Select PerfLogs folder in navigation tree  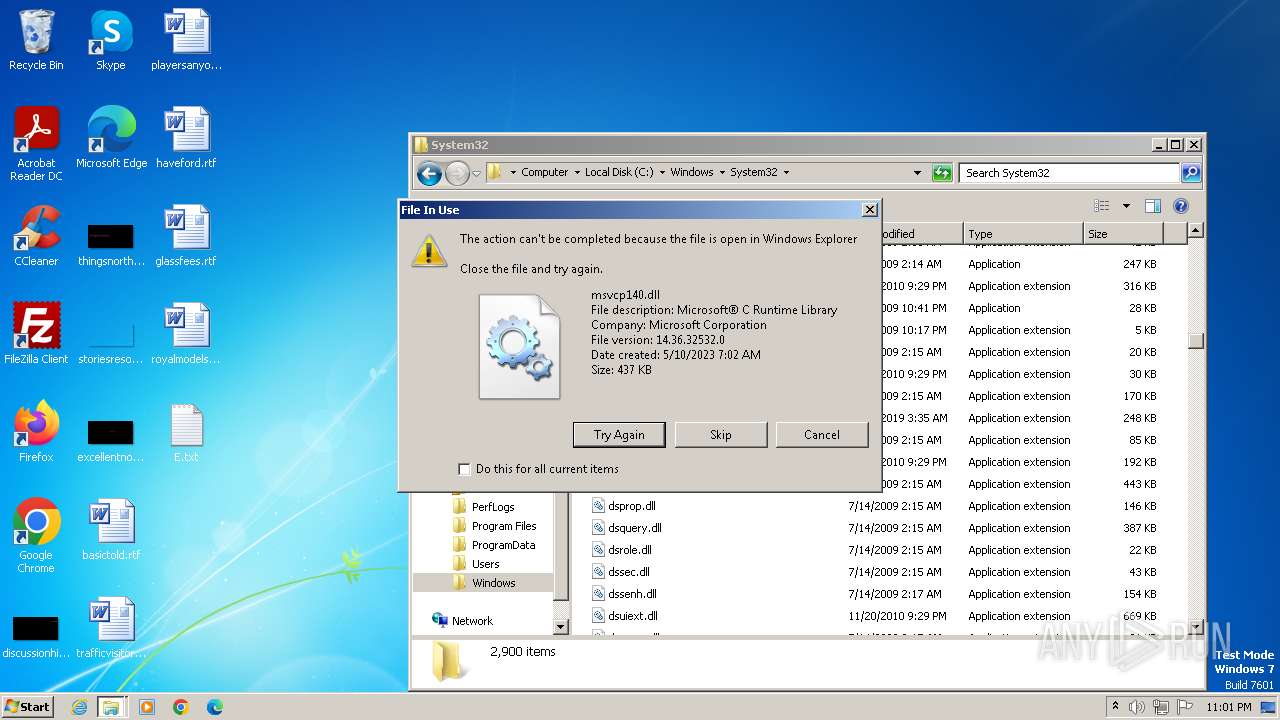coord(493,507)
